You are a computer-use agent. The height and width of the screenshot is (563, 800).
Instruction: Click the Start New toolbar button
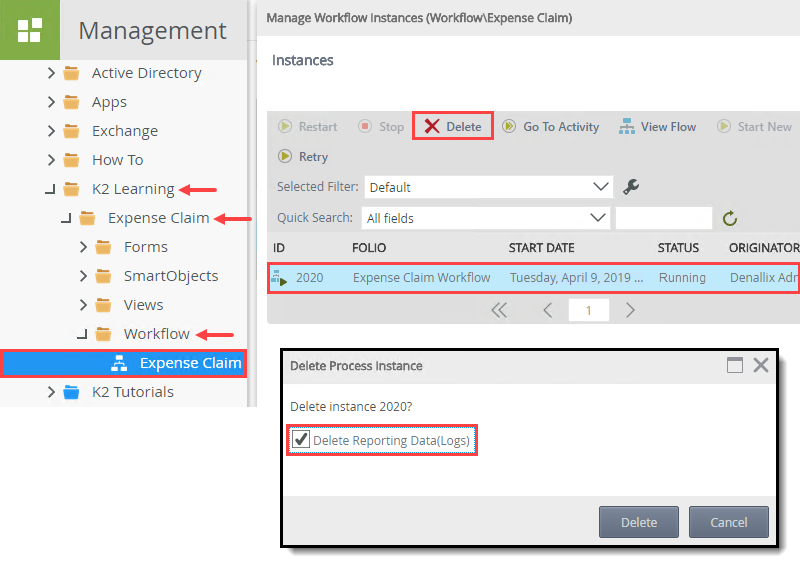(754, 127)
